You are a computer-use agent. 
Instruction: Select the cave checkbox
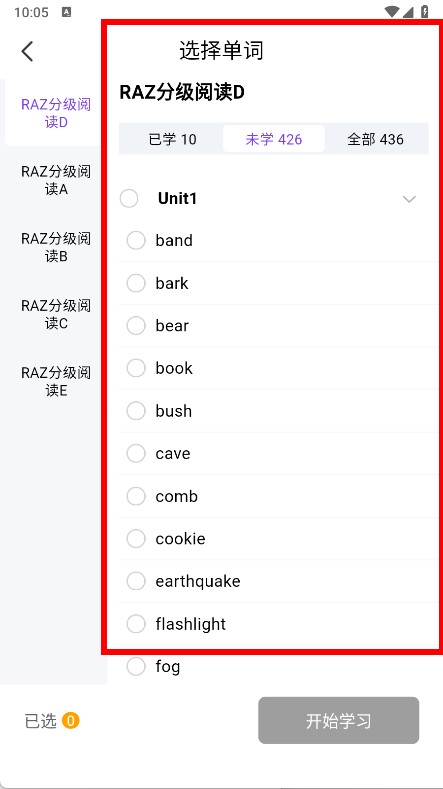pyautogui.click(x=136, y=453)
